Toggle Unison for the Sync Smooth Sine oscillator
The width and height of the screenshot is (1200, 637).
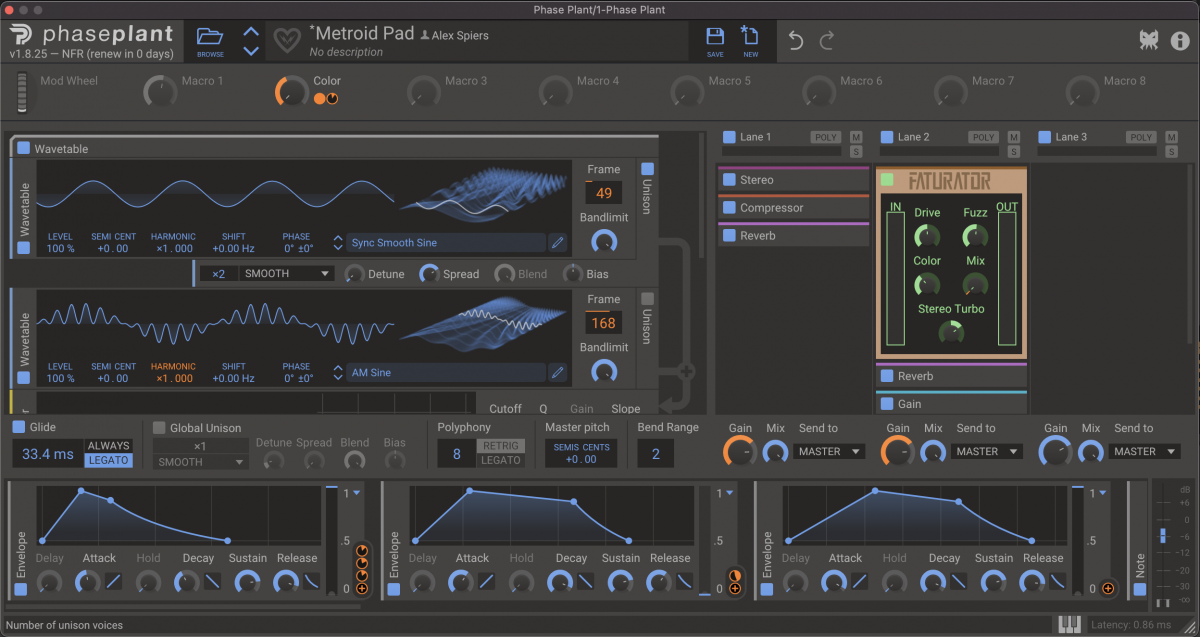647,169
